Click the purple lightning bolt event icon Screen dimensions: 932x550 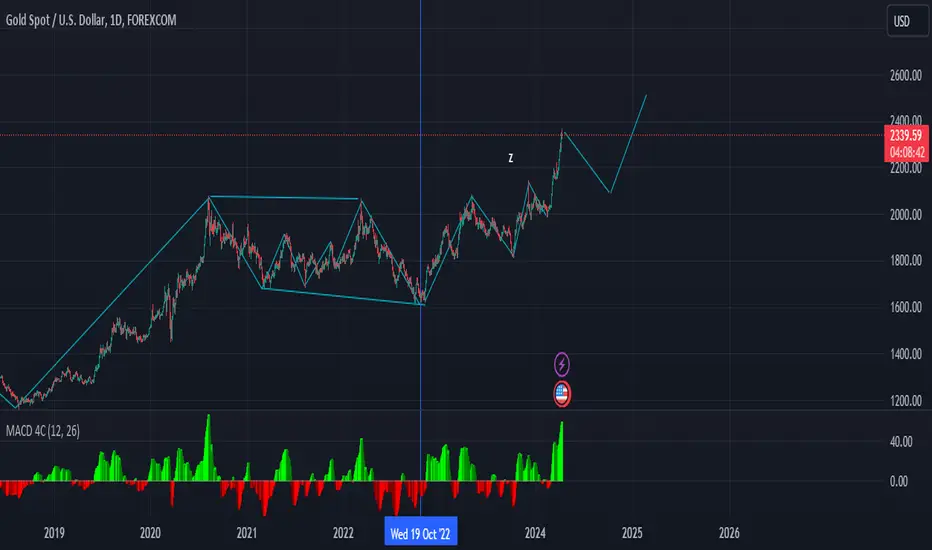coord(562,364)
